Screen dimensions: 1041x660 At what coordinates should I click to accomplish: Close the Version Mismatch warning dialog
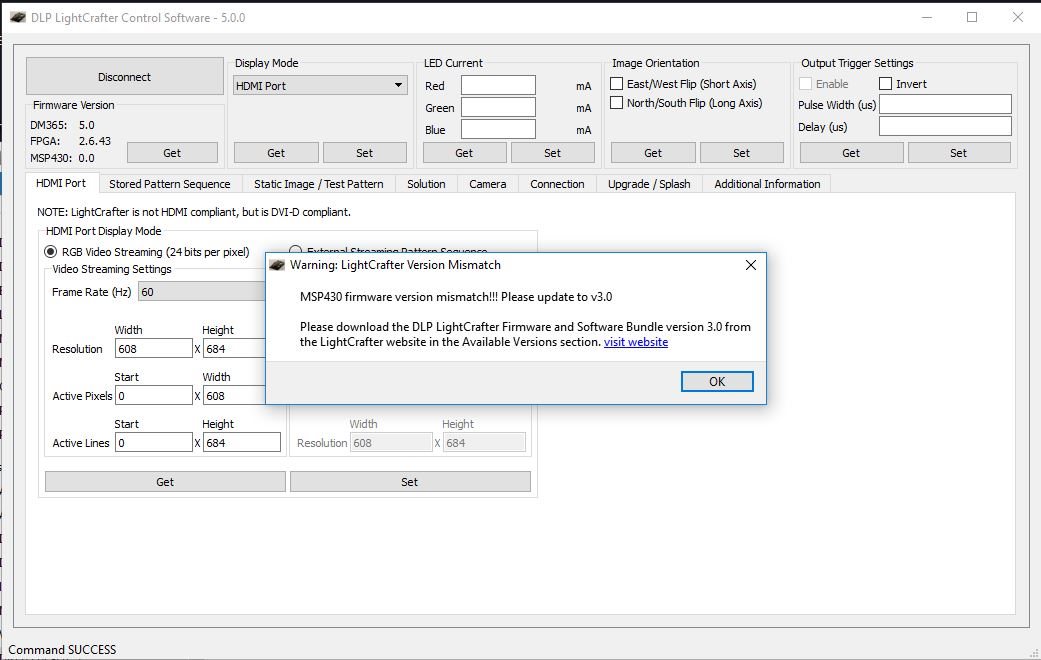tap(751, 265)
